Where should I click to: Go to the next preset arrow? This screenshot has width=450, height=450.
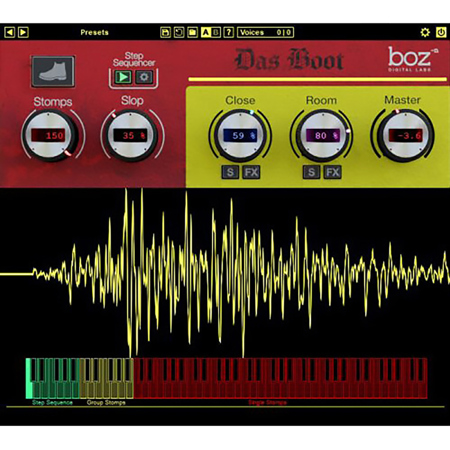(23, 32)
